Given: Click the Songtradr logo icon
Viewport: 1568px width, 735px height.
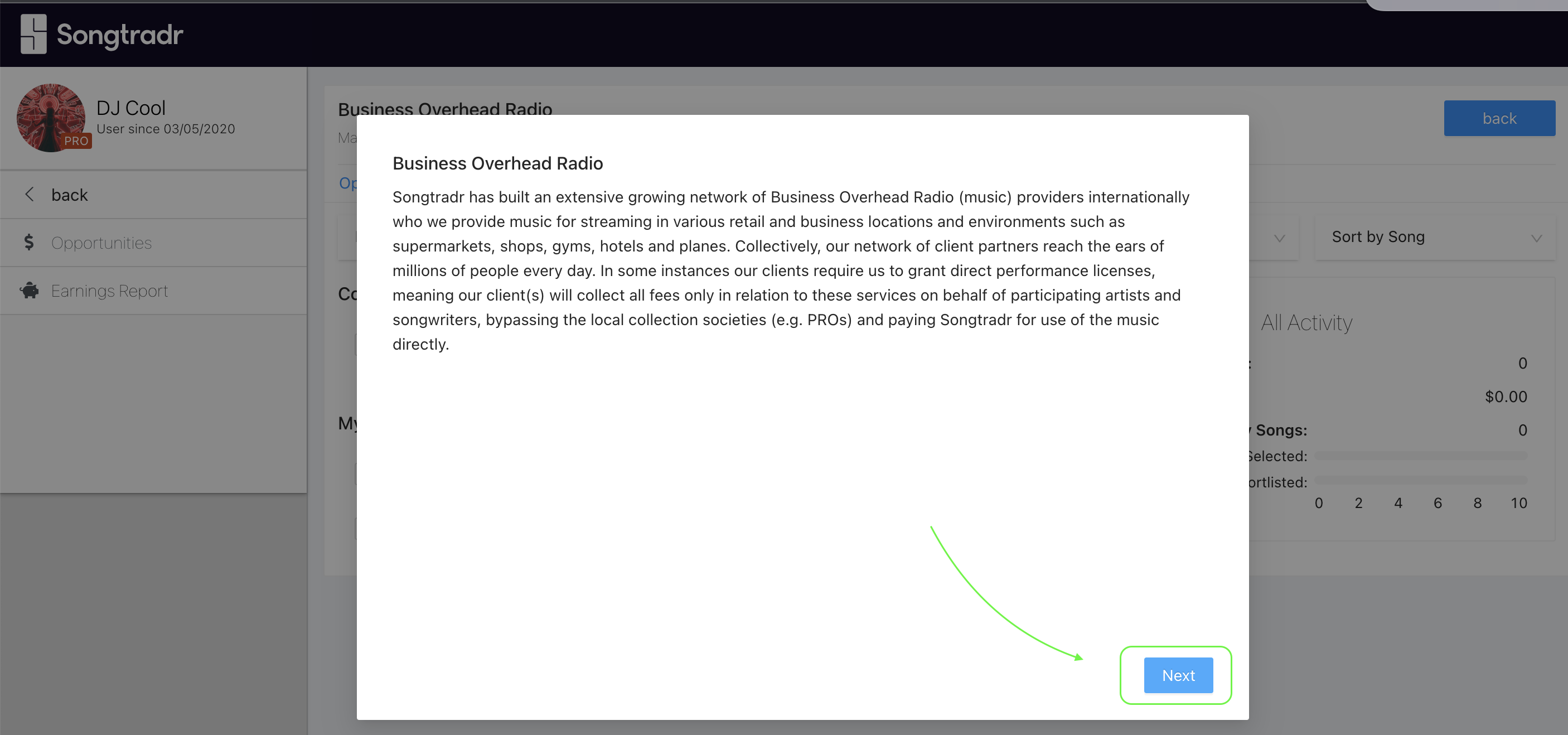Looking at the screenshot, I should (x=33, y=34).
